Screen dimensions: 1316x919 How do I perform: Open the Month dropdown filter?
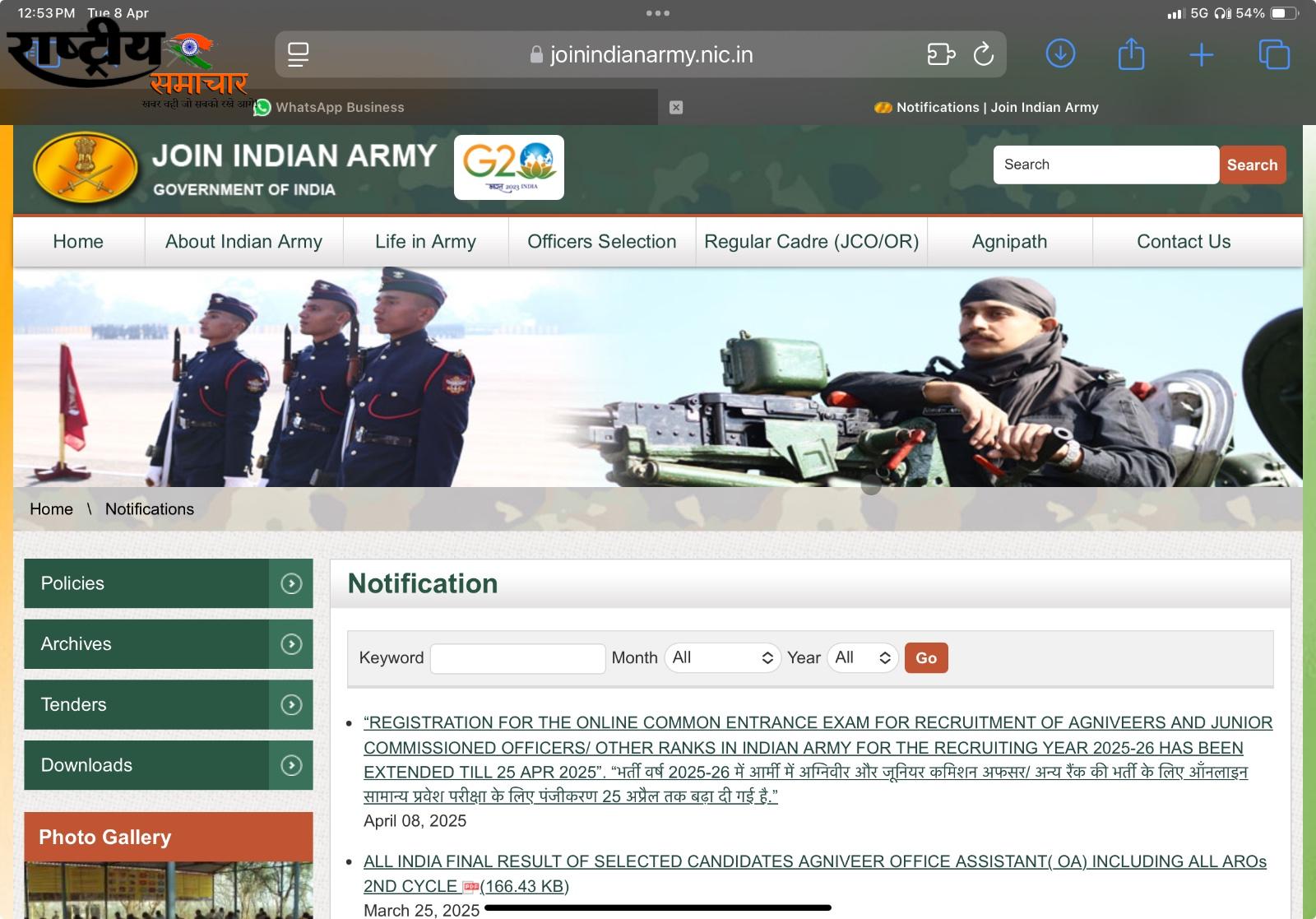click(722, 657)
